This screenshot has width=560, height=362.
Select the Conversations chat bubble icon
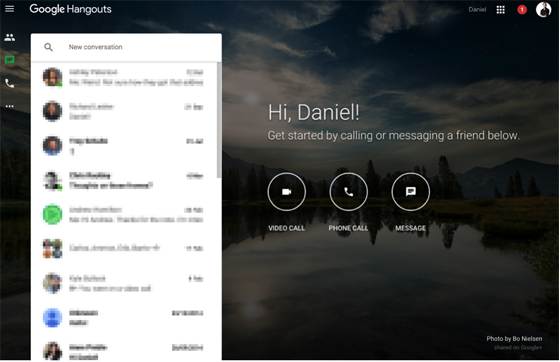click(10, 60)
